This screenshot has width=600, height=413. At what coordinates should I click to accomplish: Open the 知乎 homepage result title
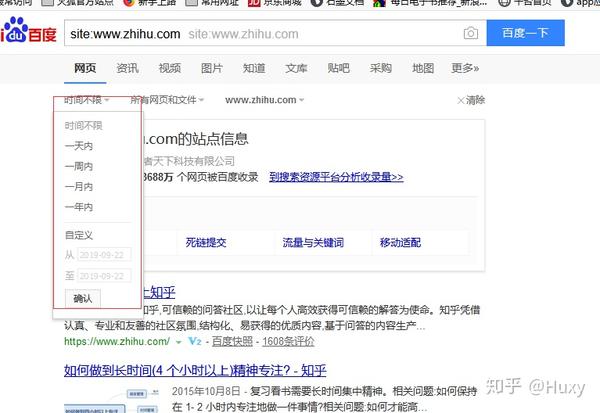pyautogui.click(x=158, y=292)
